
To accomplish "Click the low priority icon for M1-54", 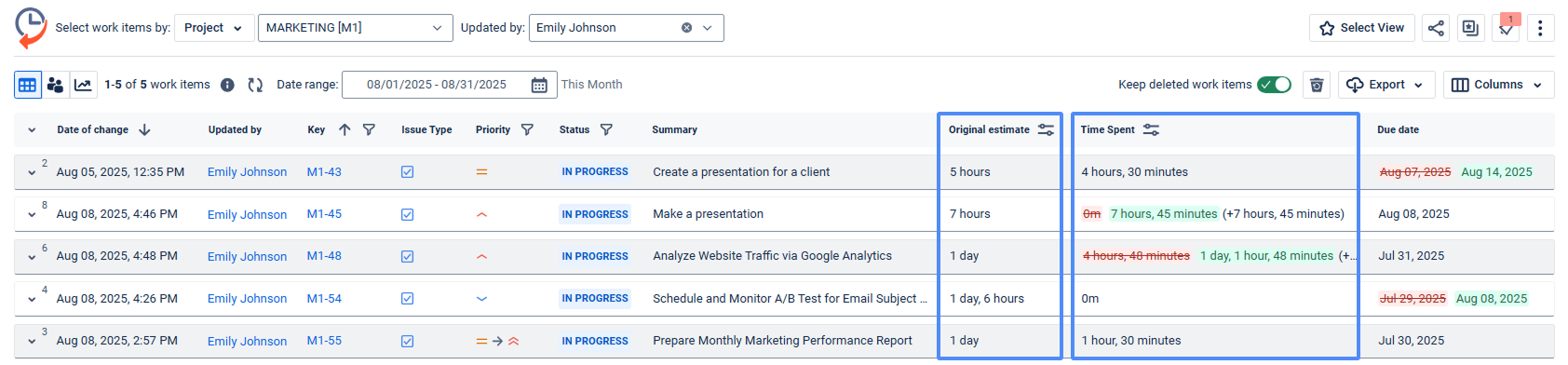I will pyautogui.click(x=481, y=299).
